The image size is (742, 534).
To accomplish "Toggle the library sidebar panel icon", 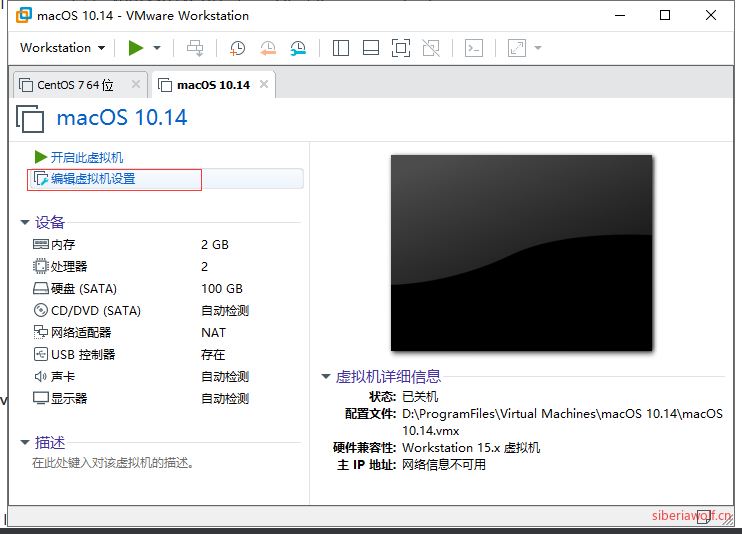I will coord(341,48).
